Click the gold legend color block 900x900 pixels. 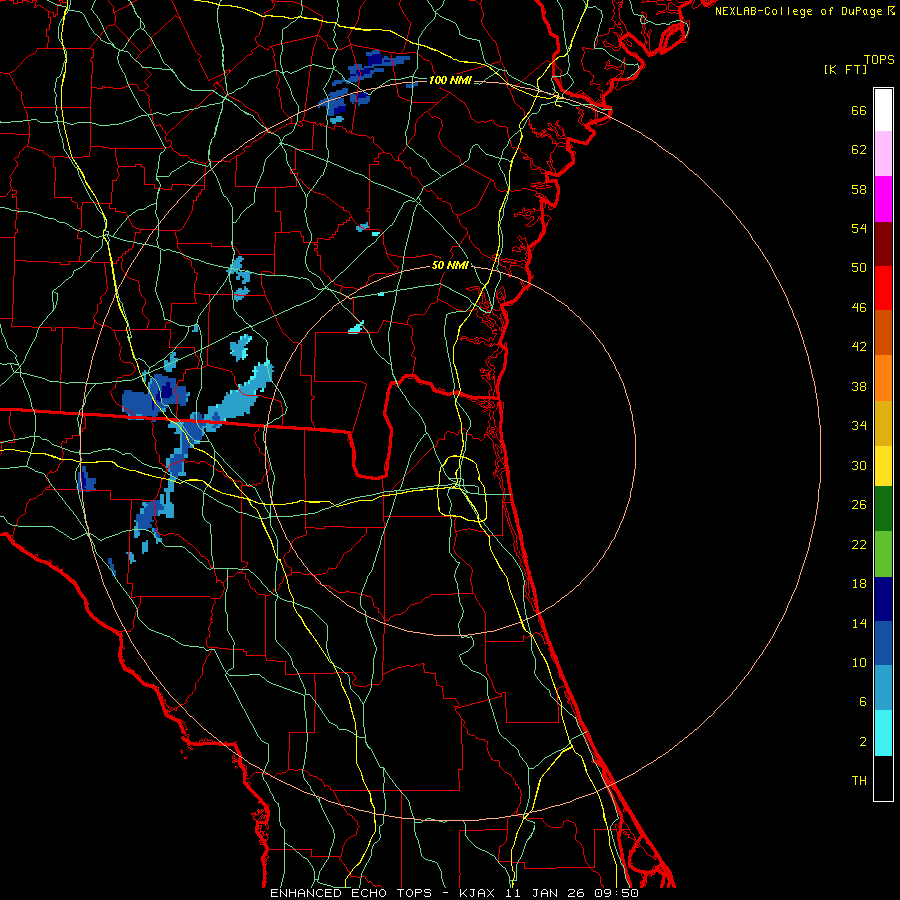pos(883,423)
